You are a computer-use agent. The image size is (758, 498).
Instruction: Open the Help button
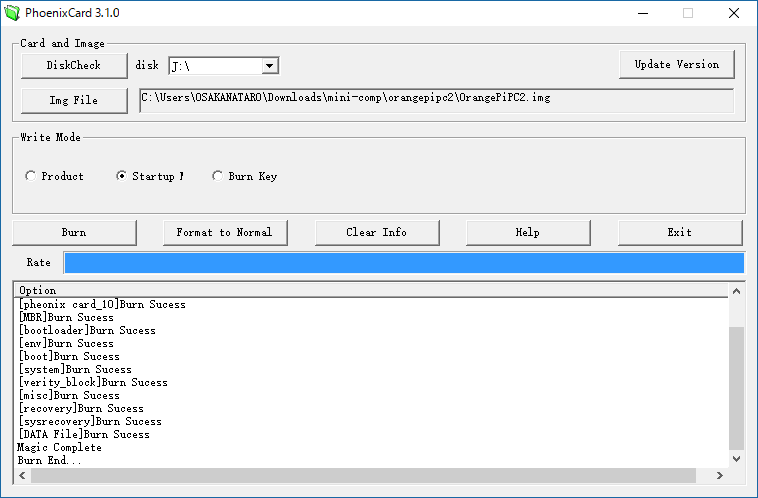pos(528,233)
